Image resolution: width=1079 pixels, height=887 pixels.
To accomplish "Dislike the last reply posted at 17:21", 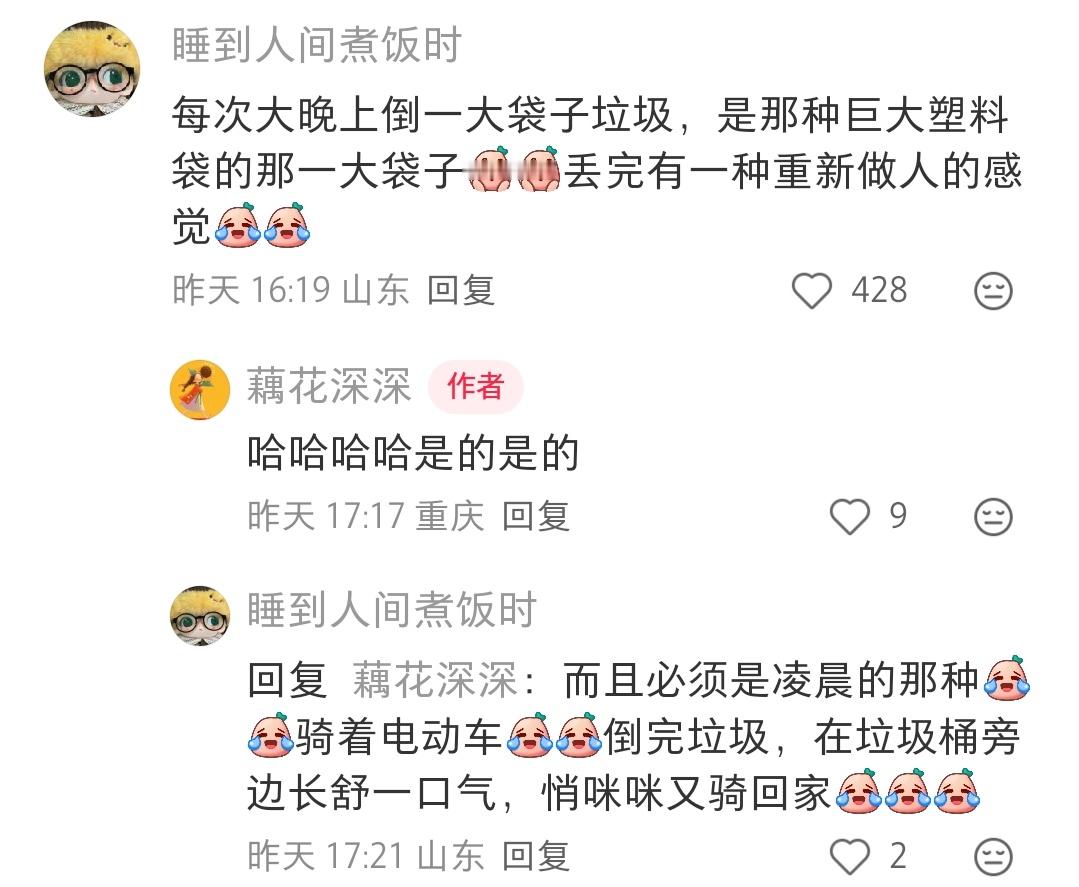I will (993, 857).
